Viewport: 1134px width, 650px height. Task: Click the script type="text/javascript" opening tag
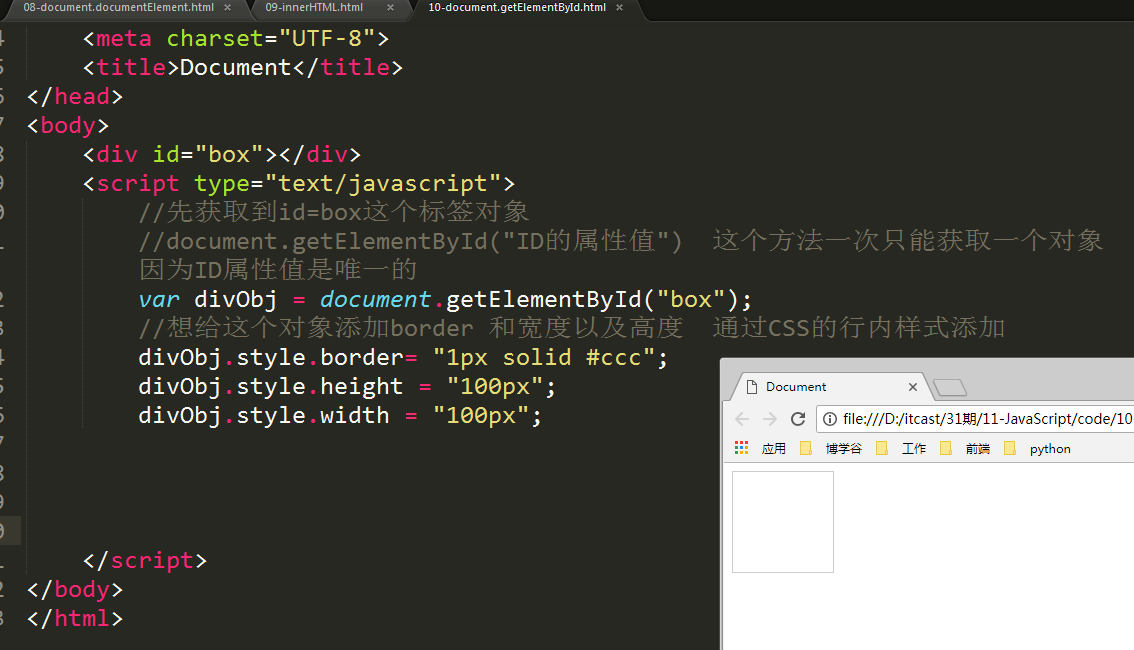point(299,184)
